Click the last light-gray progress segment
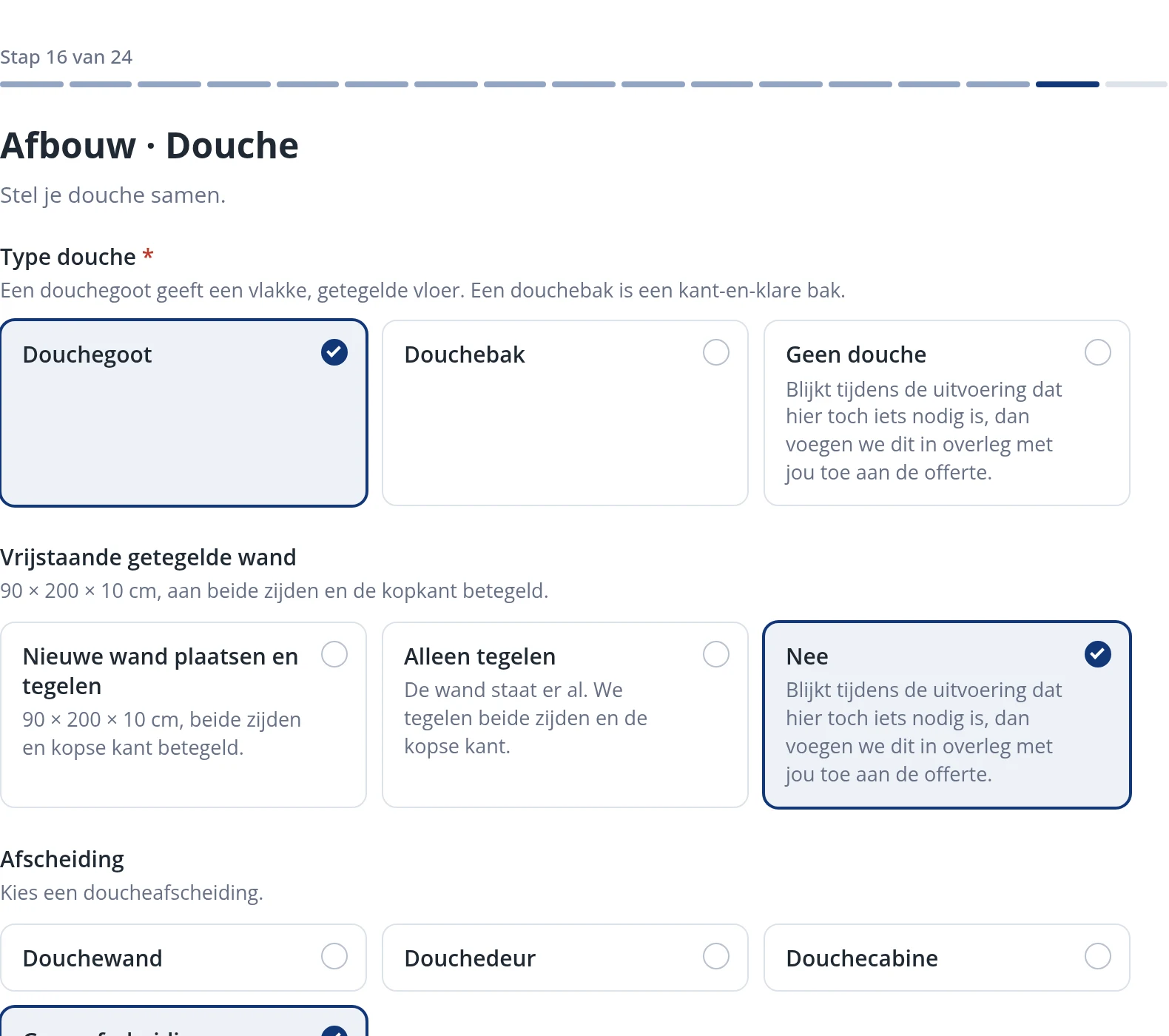This screenshot has height=1036, width=1169. (1136, 84)
